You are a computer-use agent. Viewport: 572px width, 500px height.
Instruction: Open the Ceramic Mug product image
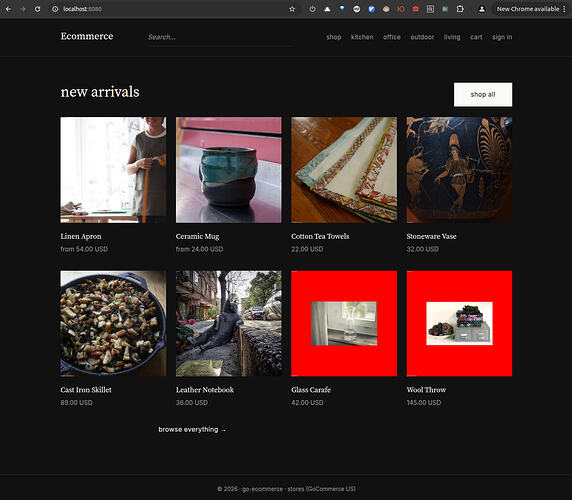coord(229,170)
